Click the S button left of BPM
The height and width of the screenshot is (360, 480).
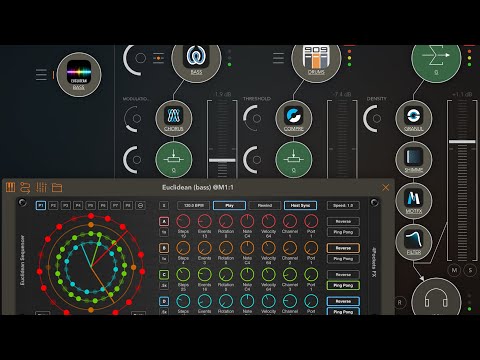[164, 205]
